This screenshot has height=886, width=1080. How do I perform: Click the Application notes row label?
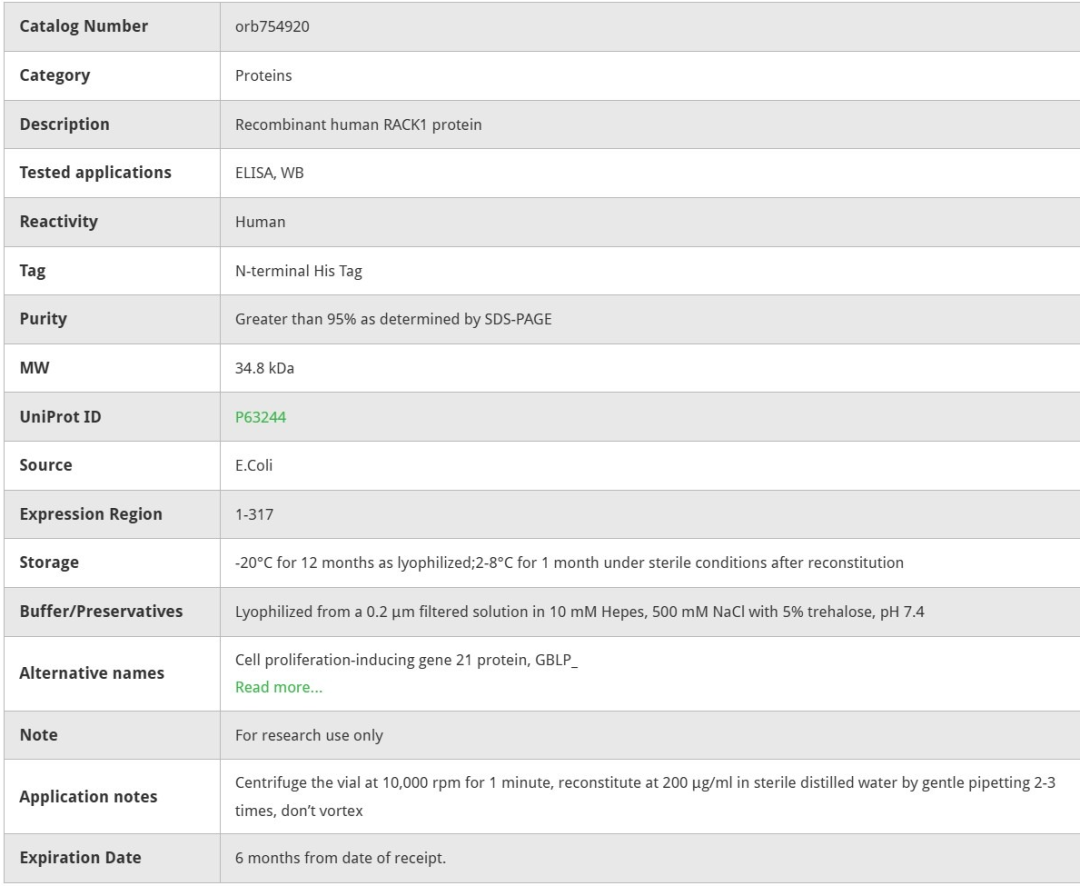point(89,797)
